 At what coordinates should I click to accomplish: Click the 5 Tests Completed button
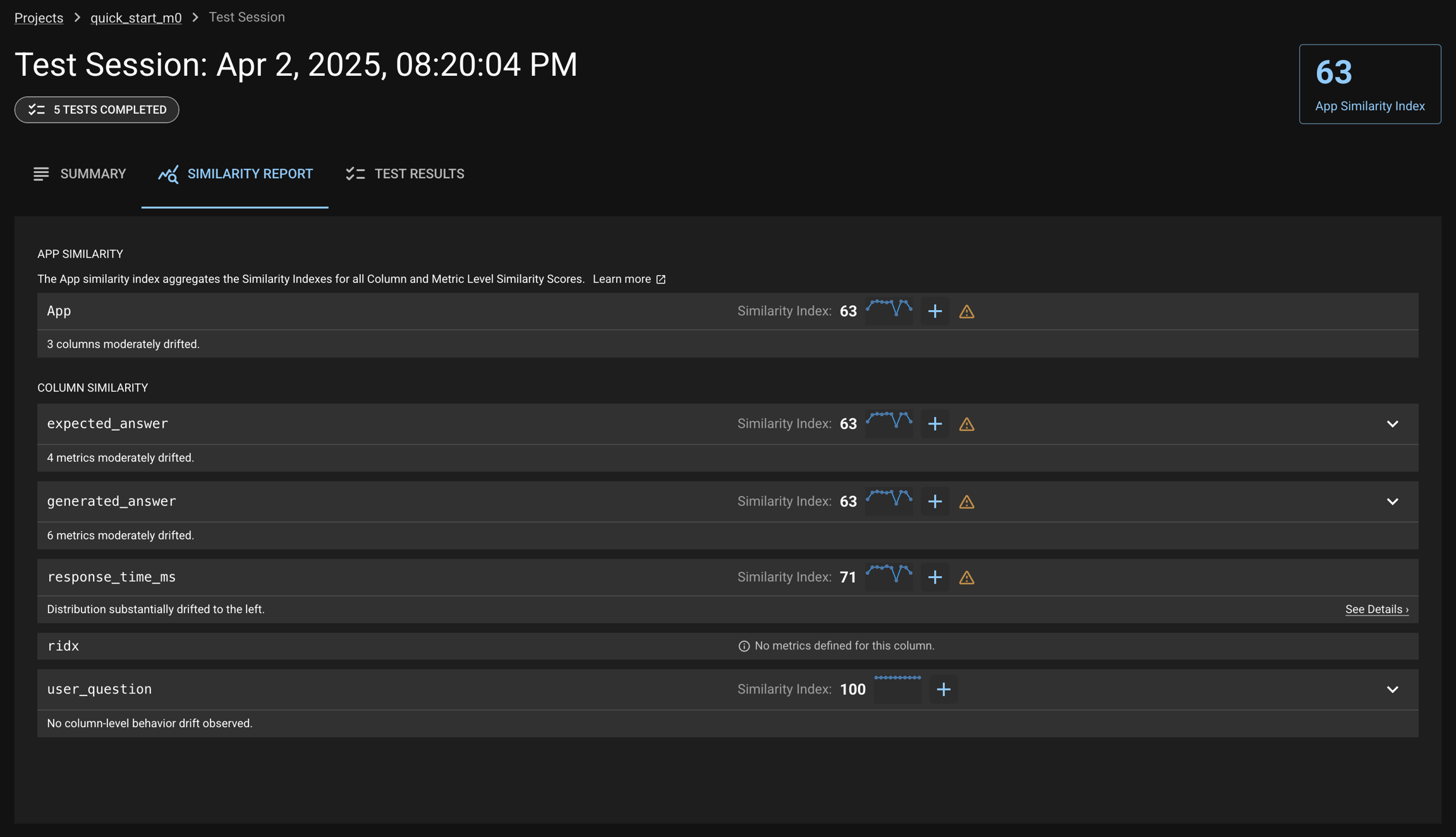click(97, 110)
